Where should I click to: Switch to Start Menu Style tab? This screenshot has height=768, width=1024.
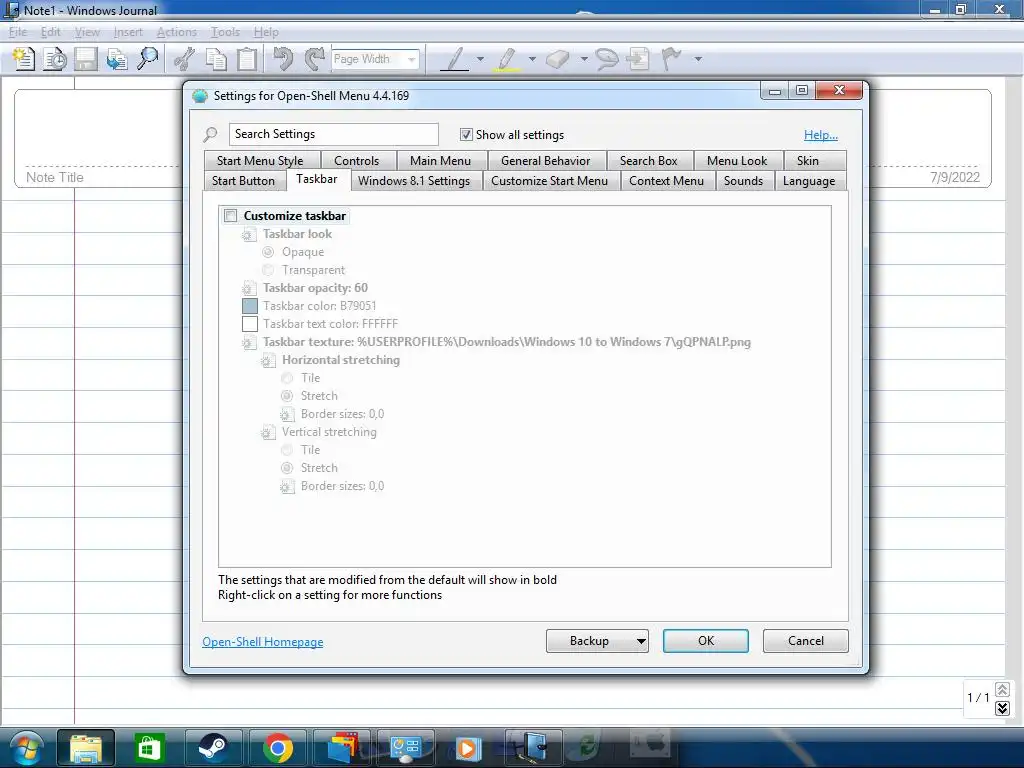pyautogui.click(x=260, y=161)
